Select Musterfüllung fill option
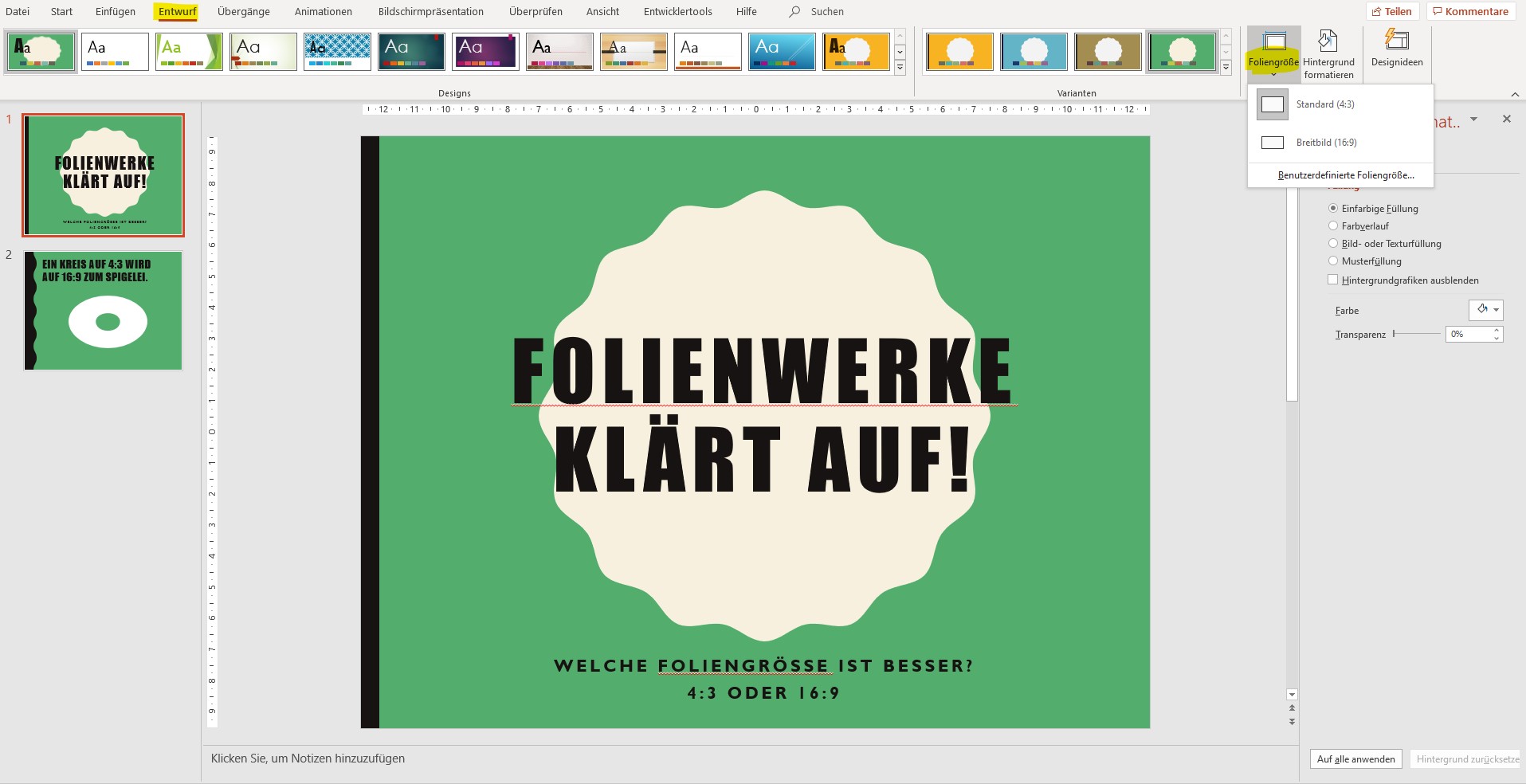1526x784 pixels. pos(1333,261)
